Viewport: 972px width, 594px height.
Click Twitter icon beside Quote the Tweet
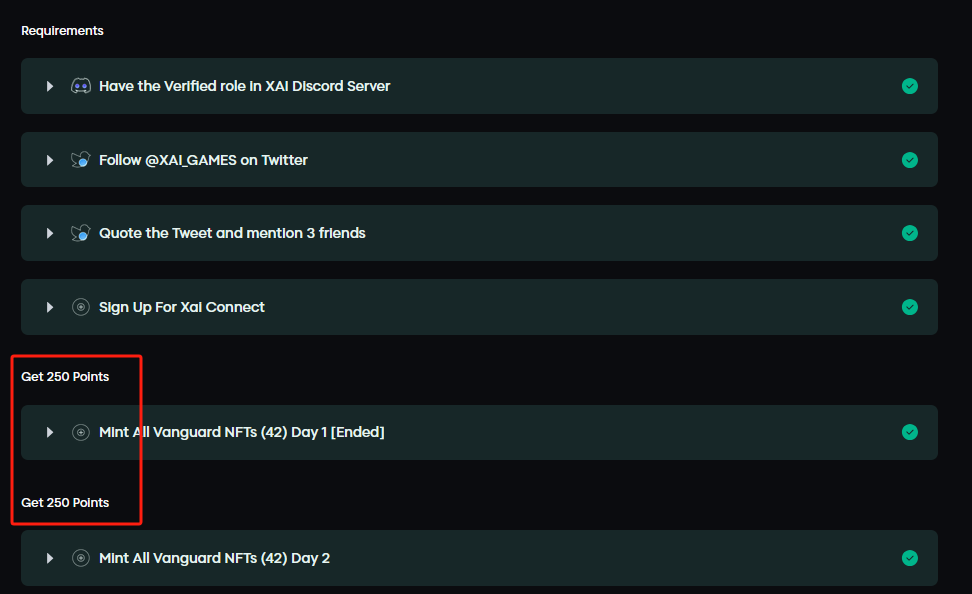[x=81, y=233]
